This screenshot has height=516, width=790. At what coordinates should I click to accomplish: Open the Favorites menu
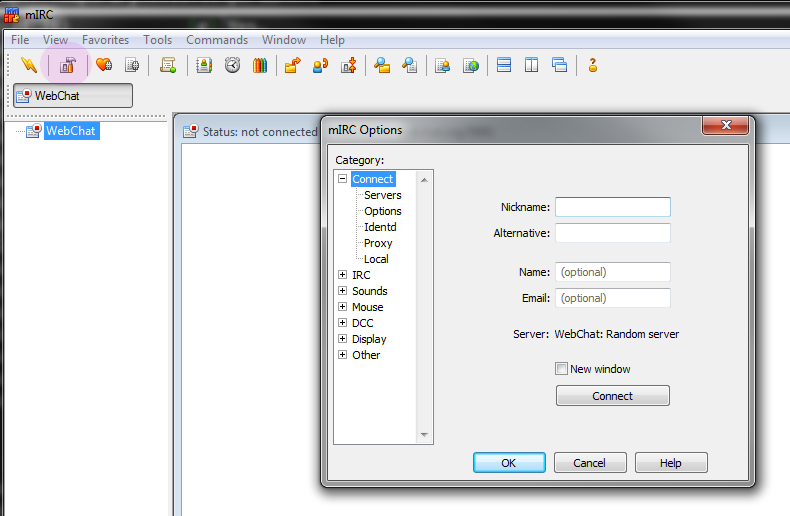[105, 40]
